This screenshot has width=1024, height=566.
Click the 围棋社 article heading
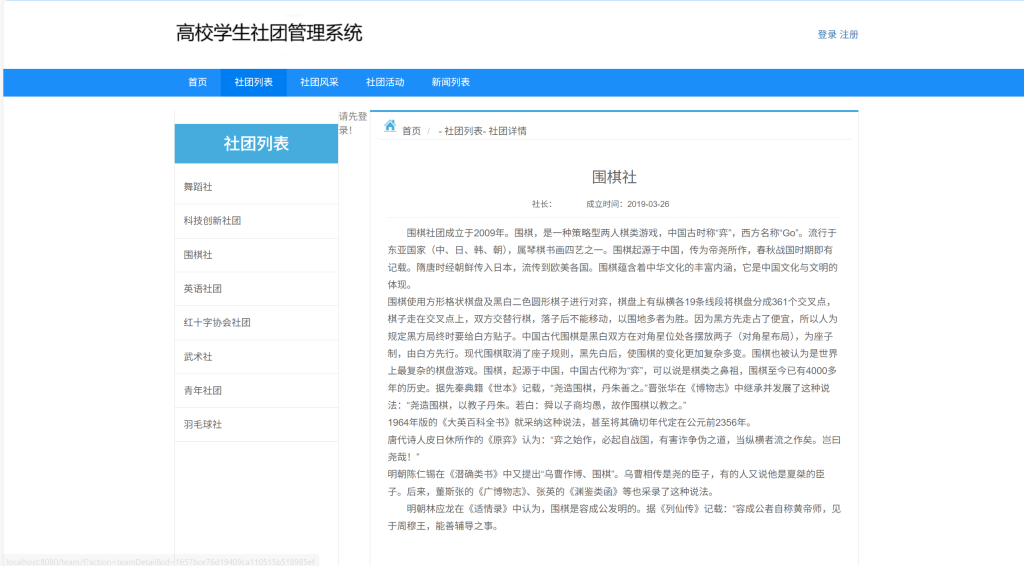click(x=614, y=177)
